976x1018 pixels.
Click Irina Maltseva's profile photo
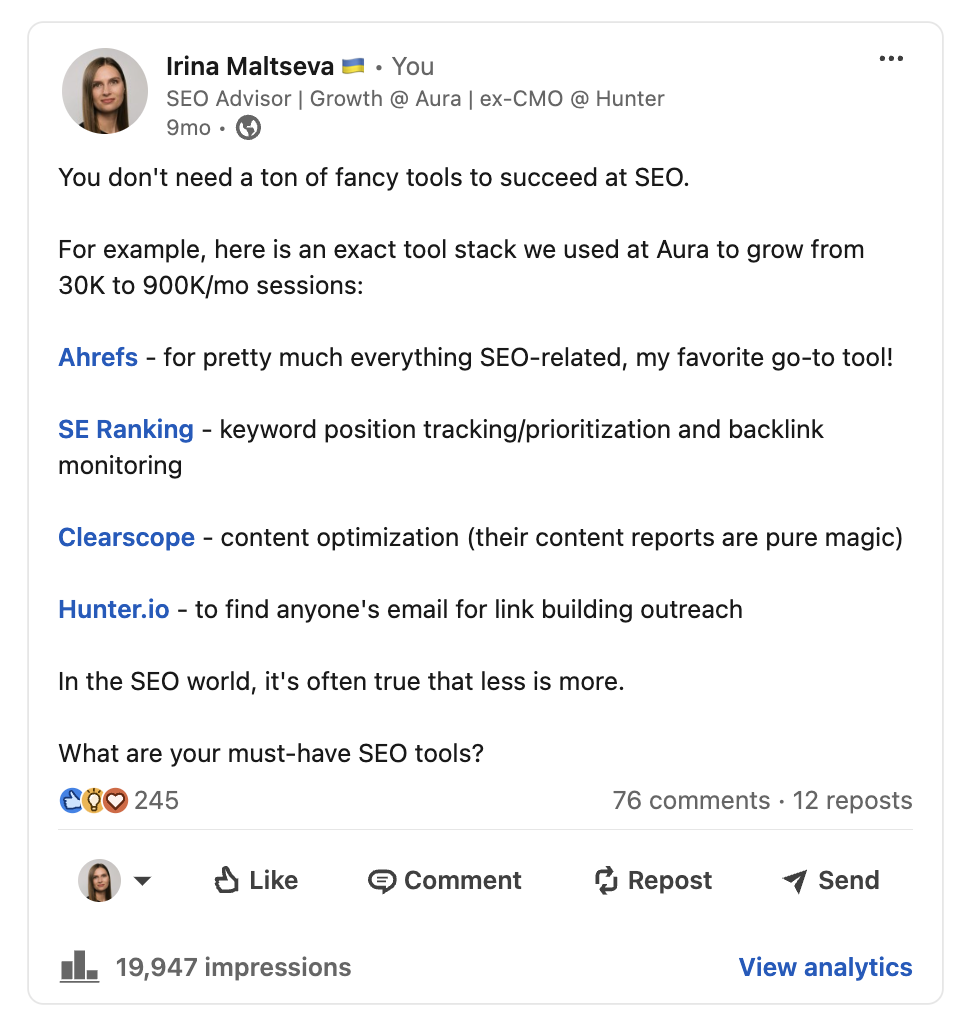[x=105, y=91]
